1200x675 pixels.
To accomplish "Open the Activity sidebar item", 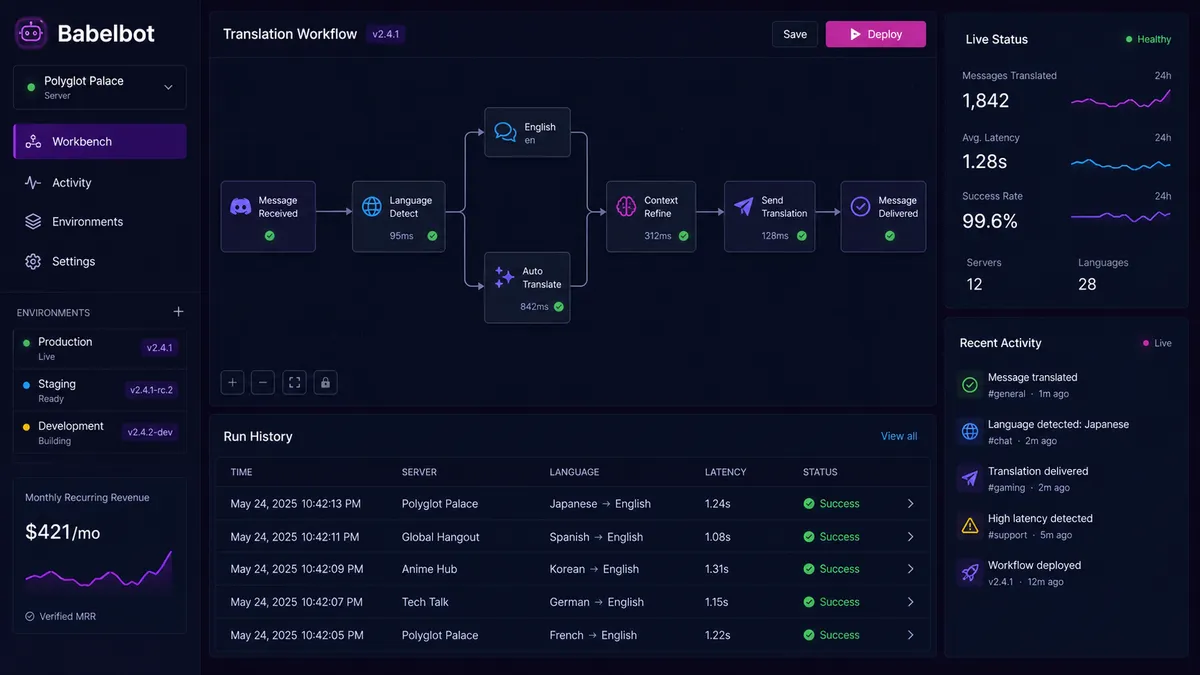I will pos(100,182).
